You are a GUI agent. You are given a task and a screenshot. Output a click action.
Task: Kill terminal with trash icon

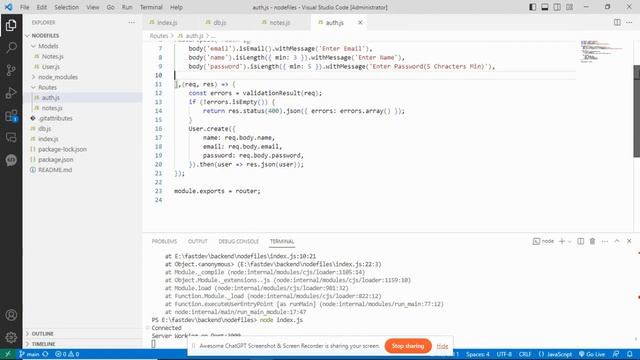point(592,241)
